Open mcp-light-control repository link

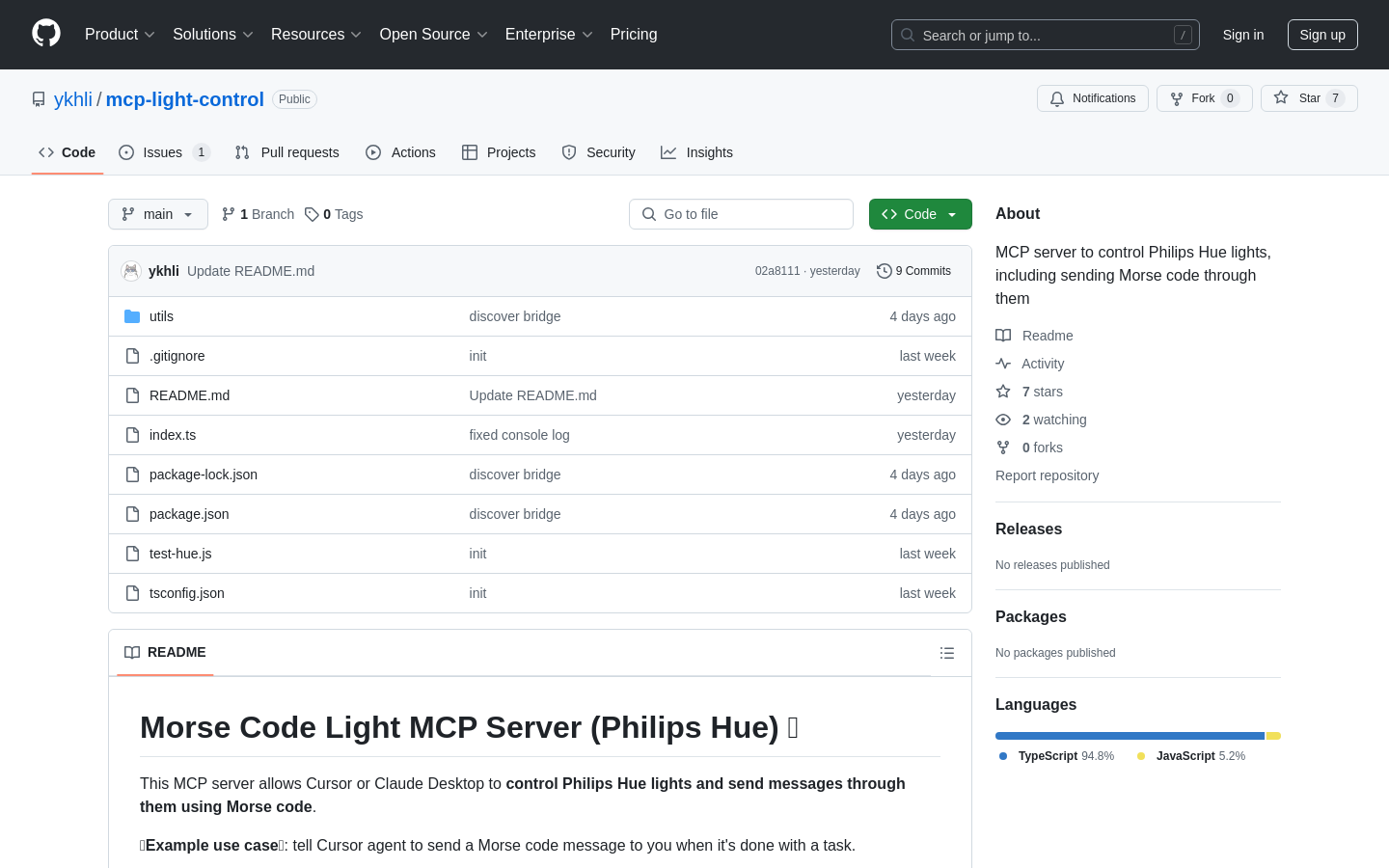coord(184,99)
